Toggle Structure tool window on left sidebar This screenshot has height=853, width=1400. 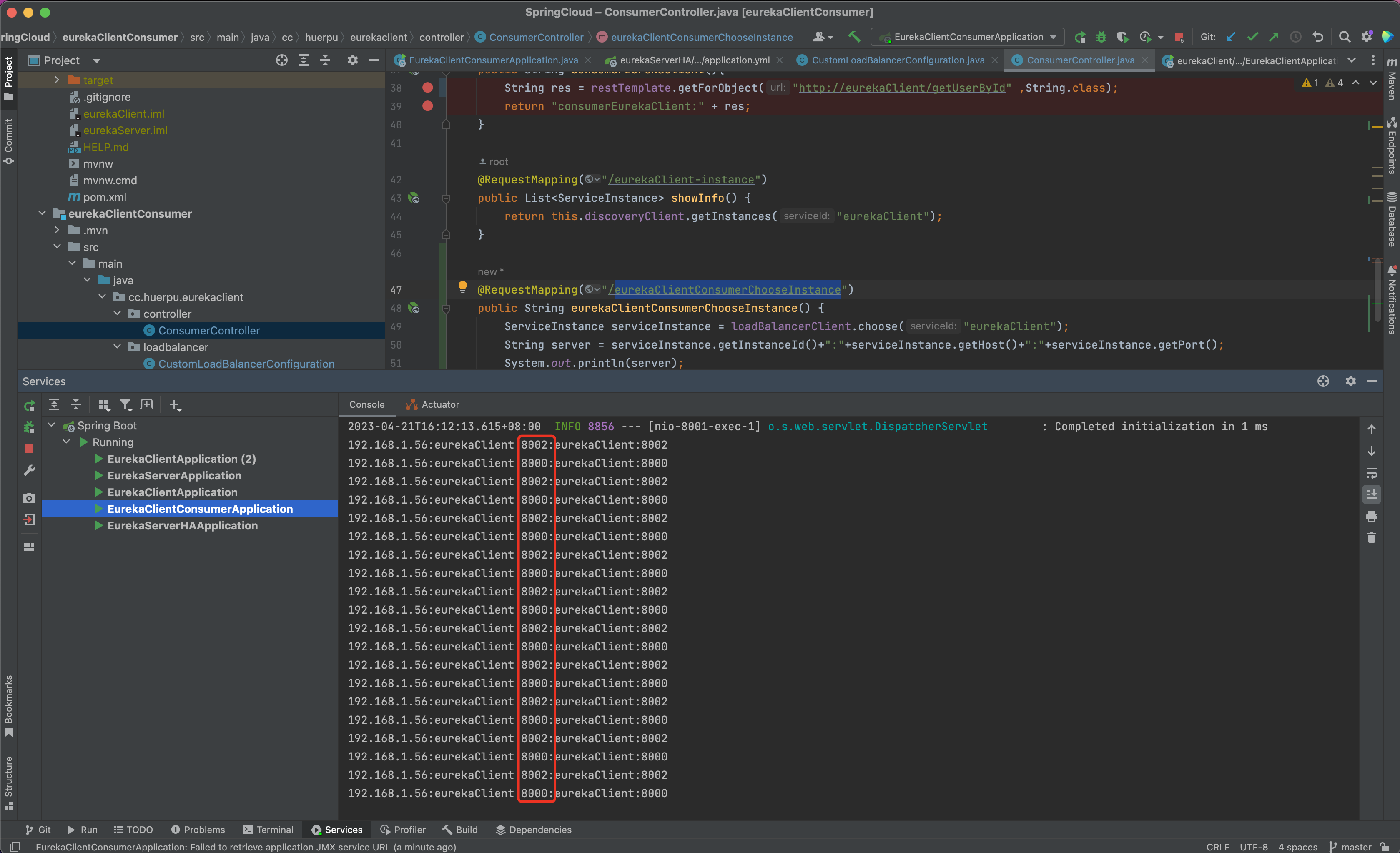point(8,783)
